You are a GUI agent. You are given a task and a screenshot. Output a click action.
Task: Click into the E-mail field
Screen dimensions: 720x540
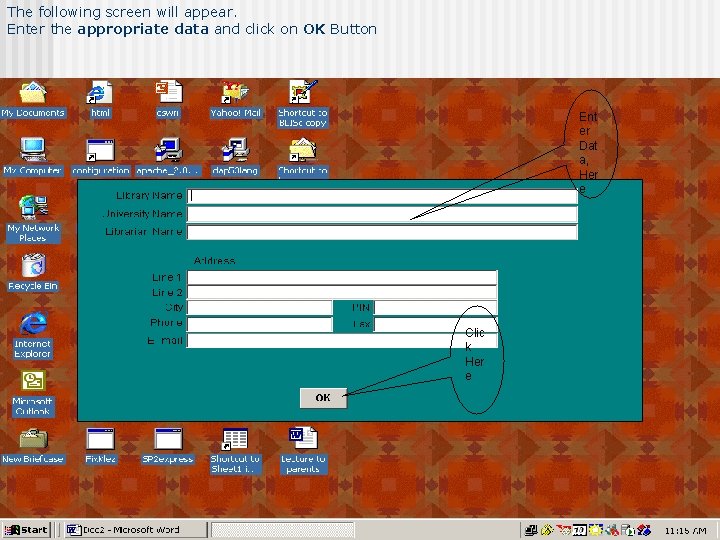(x=342, y=341)
